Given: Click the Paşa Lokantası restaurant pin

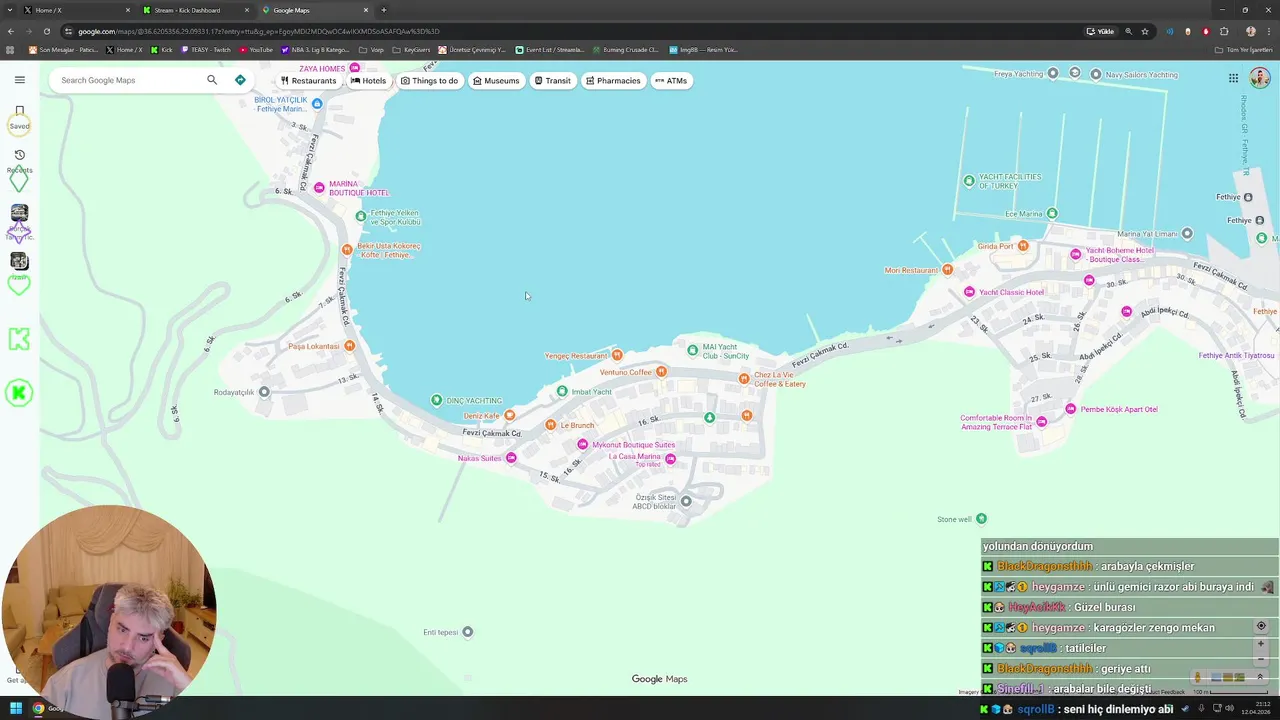Looking at the screenshot, I should tap(349, 346).
